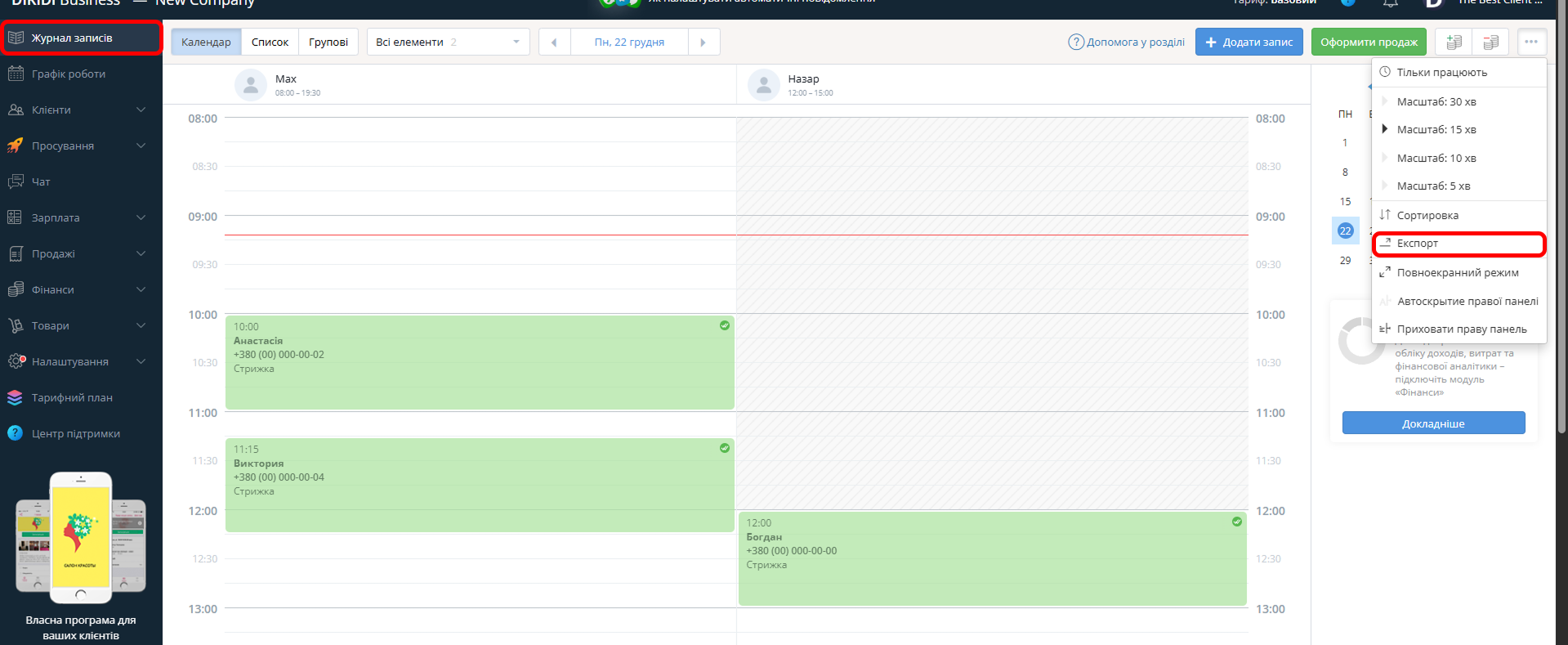This screenshot has width=1568, height=645.
Task: Toggle Тільки працюють filter option
Action: (x=1441, y=72)
